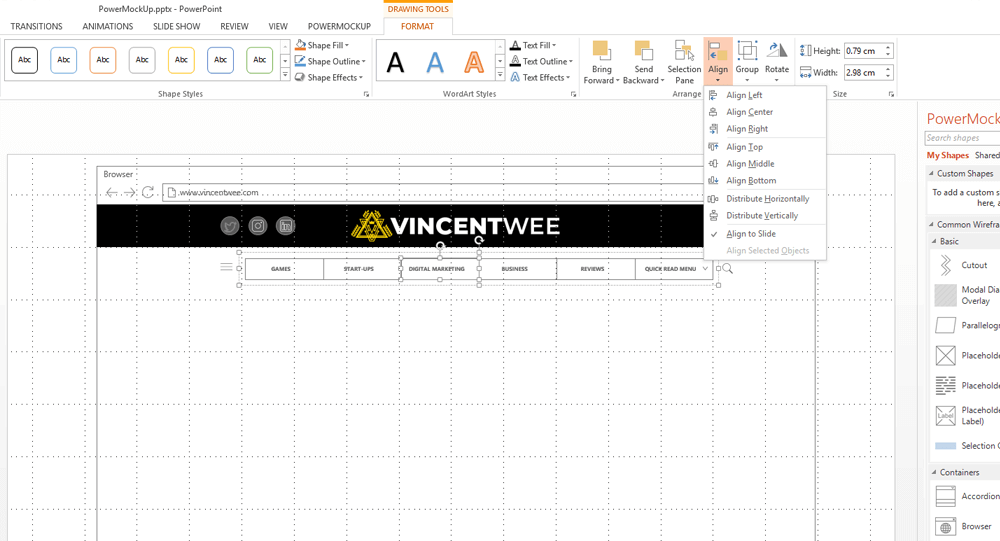
Task: Select the Selection shape in Basic list
Action: tap(945, 446)
